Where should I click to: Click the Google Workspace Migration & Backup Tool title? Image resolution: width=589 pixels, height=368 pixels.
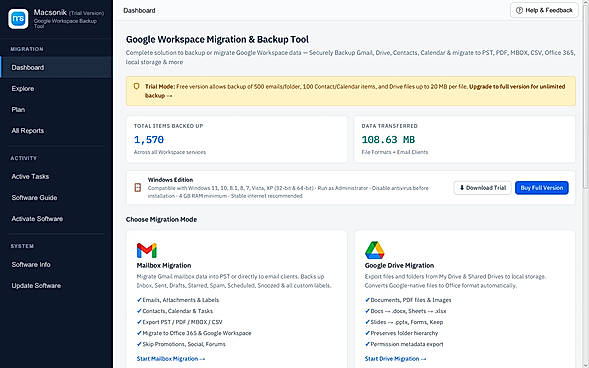click(x=217, y=39)
